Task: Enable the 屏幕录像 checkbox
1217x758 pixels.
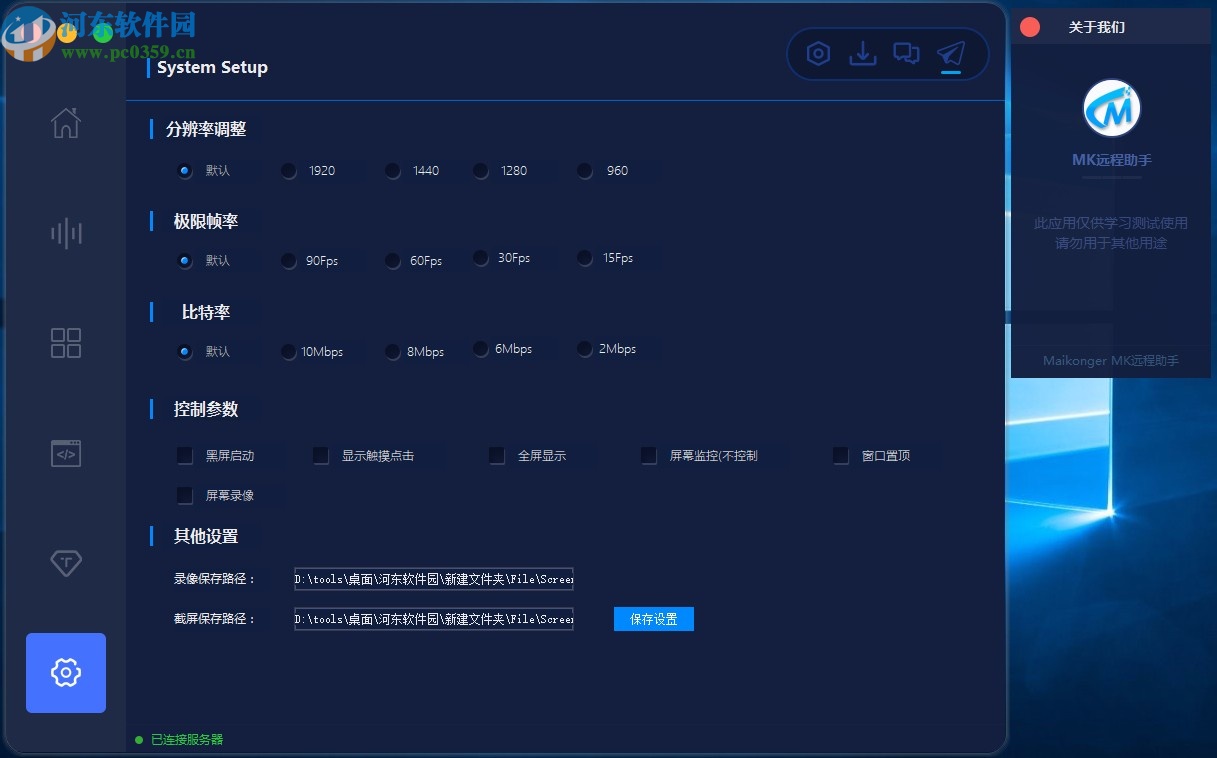Action: click(x=185, y=495)
